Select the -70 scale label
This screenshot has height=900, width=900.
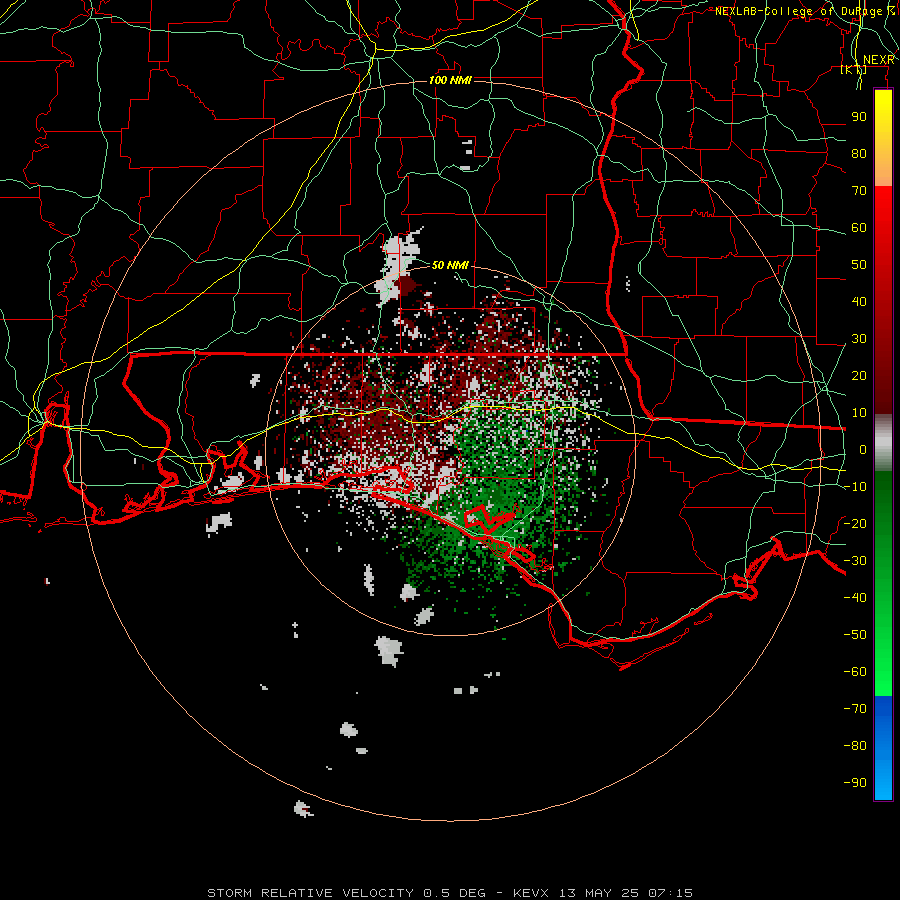(x=855, y=709)
